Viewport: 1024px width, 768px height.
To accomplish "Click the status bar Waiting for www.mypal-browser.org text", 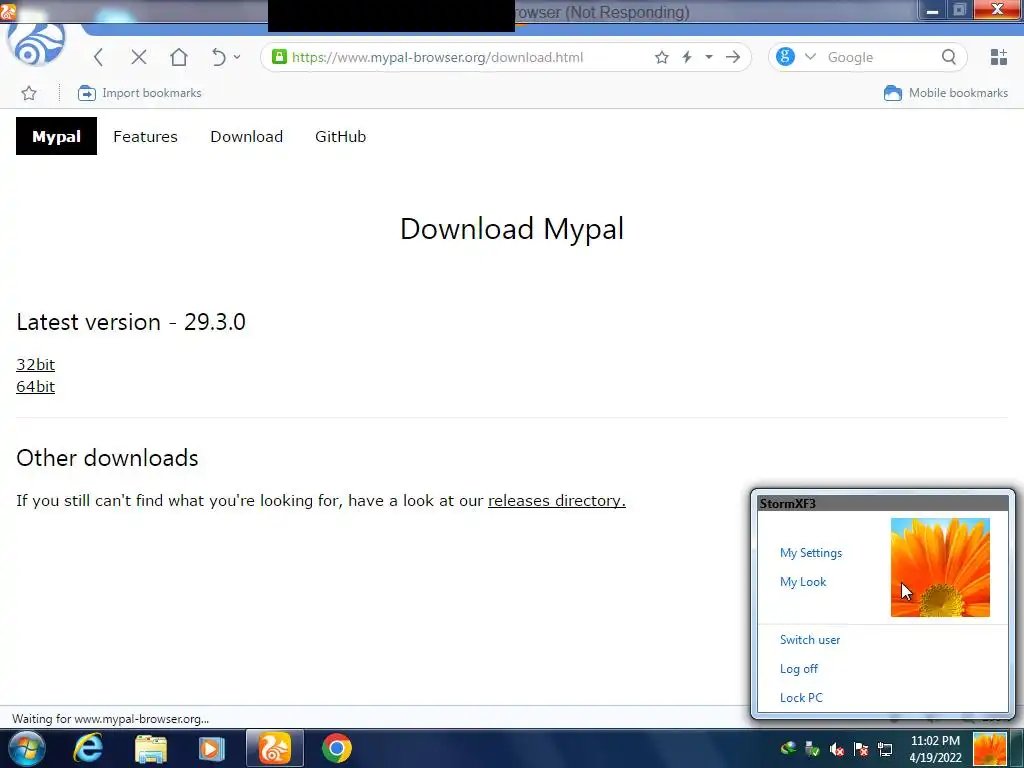I will (x=110, y=719).
